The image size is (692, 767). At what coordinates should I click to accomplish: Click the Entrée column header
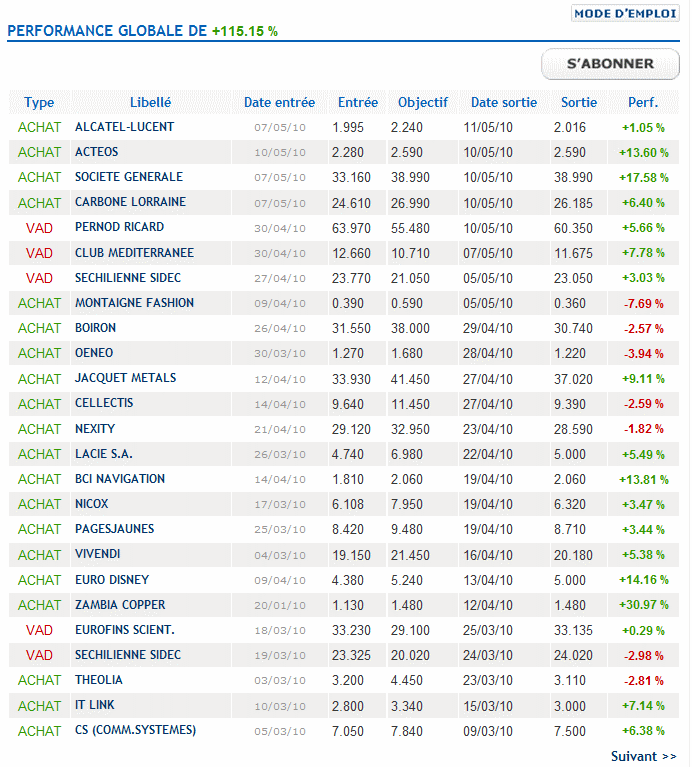coord(358,102)
